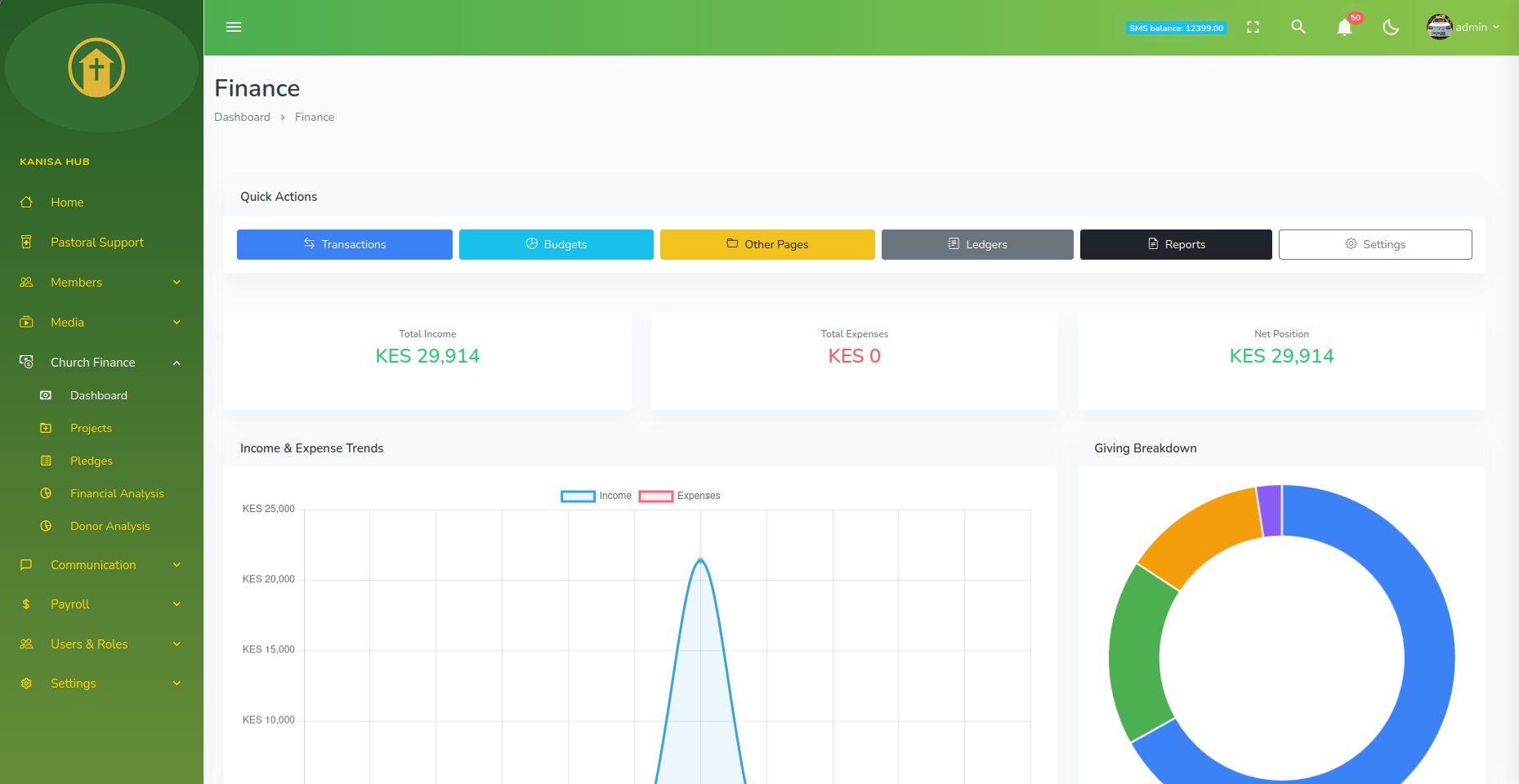The image size is (1519, 784).
Task: Toggle Expenses legend swatch in chart
Action: tap(656, 496)
